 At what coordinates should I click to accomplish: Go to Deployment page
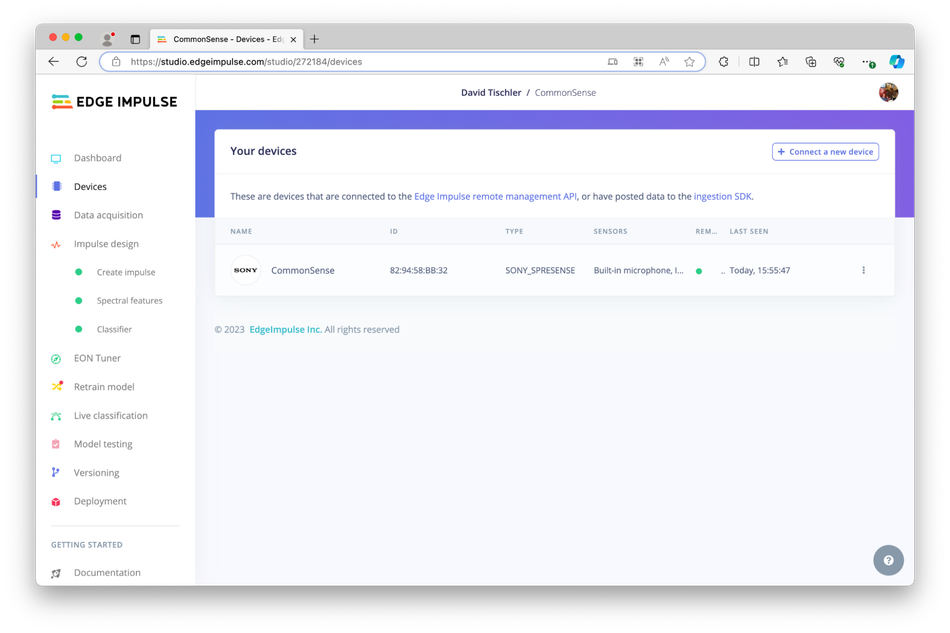pos(100,501)
